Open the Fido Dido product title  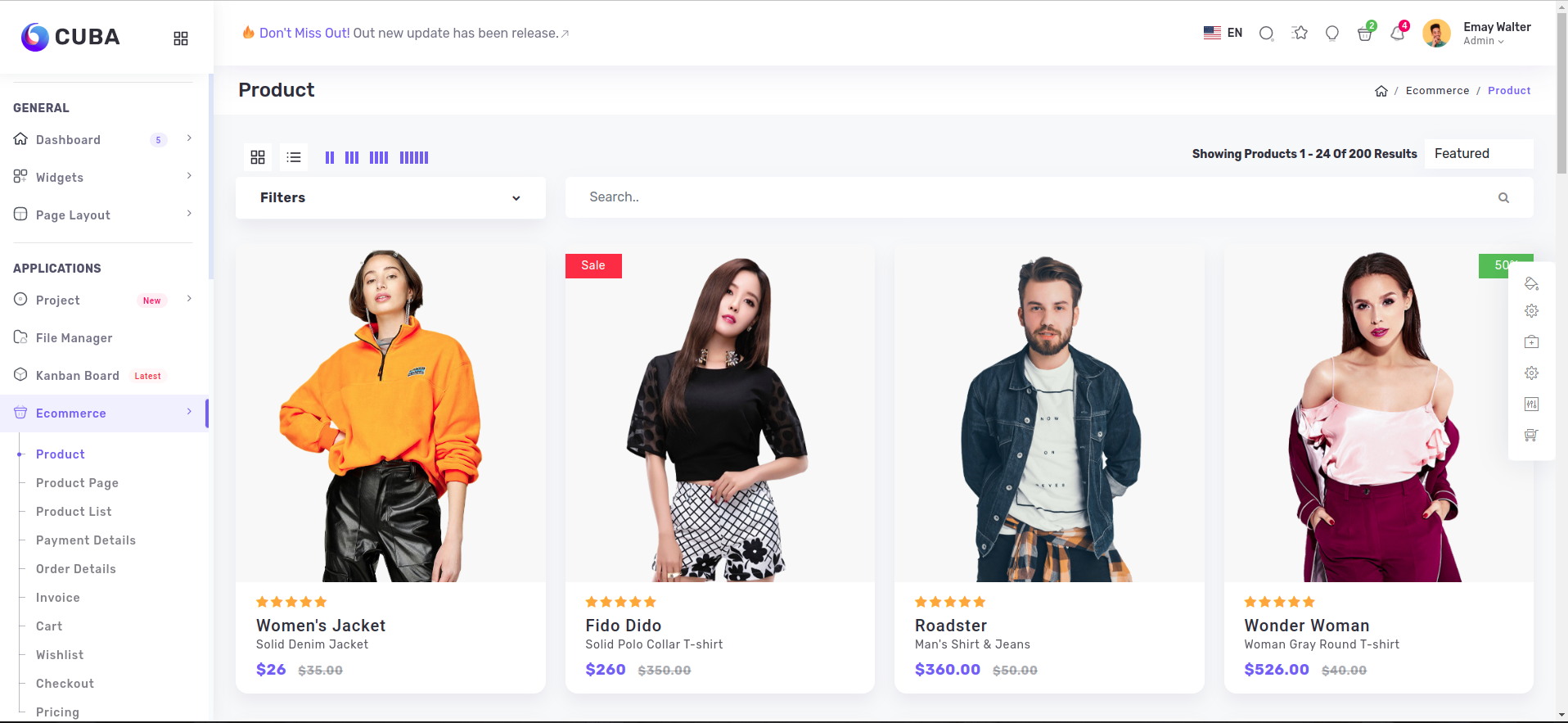coord(624,626)
